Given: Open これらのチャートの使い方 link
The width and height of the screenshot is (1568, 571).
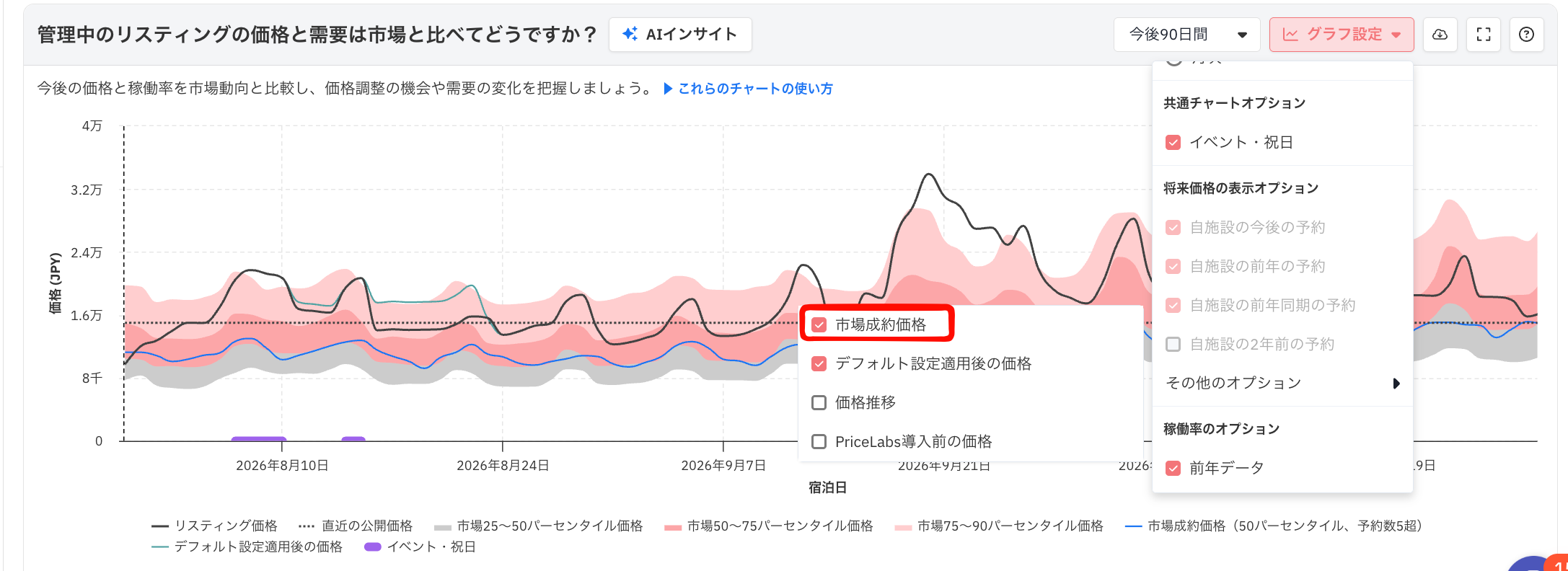Looking at the screenshot, I should 755,89.
